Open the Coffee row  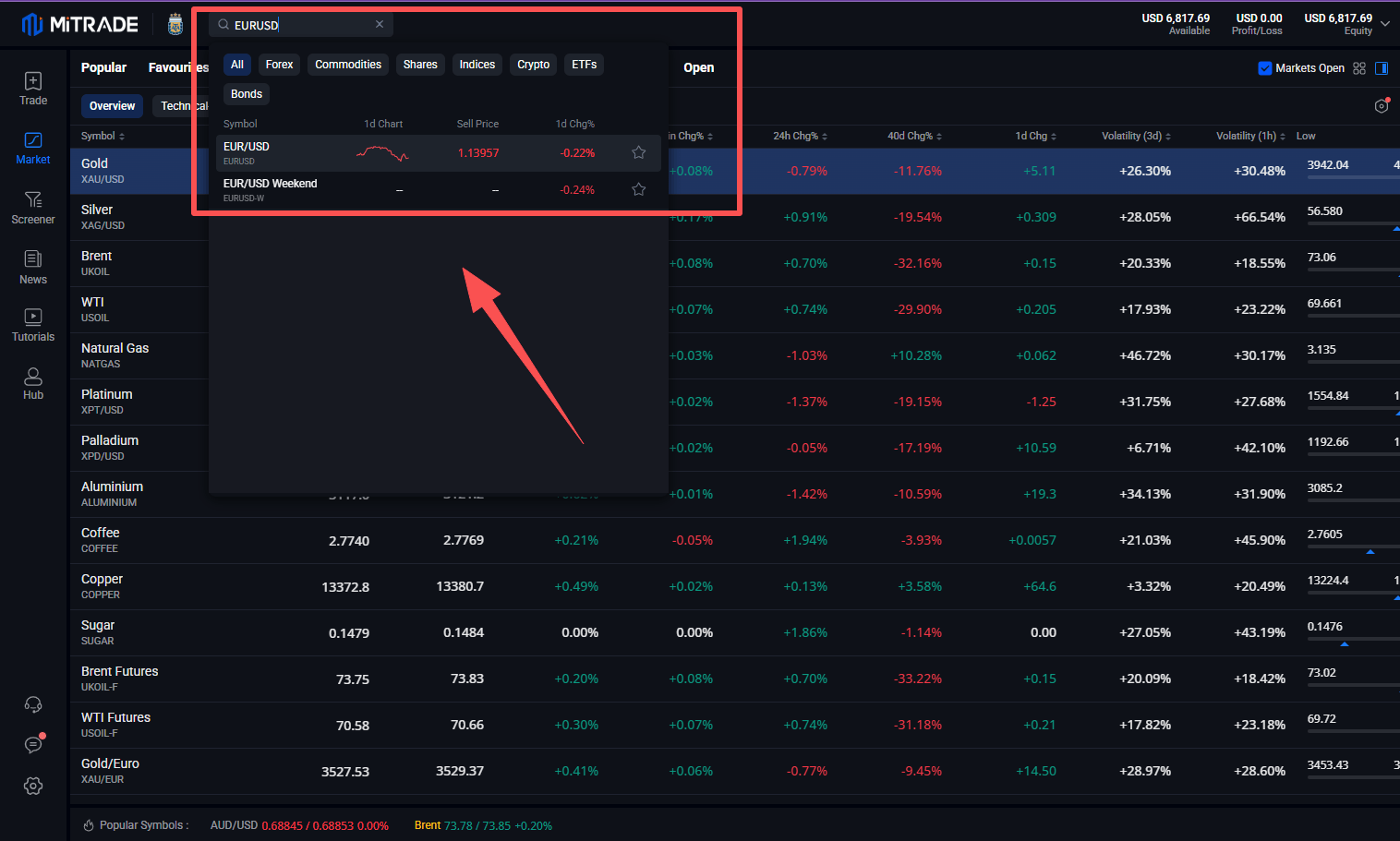tap(735, 540)
